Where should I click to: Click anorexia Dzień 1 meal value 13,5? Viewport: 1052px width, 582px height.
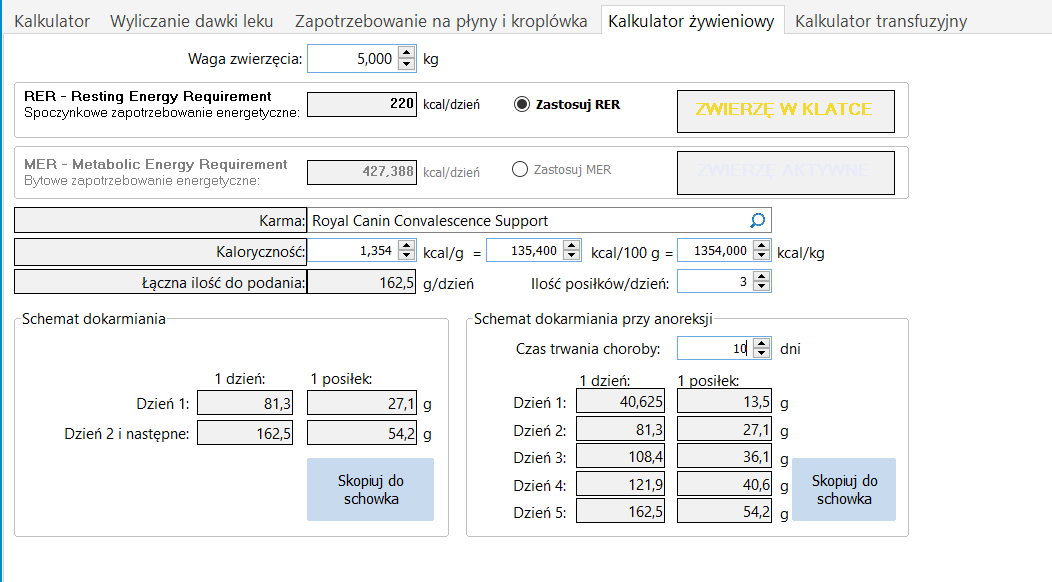point(725,401)
